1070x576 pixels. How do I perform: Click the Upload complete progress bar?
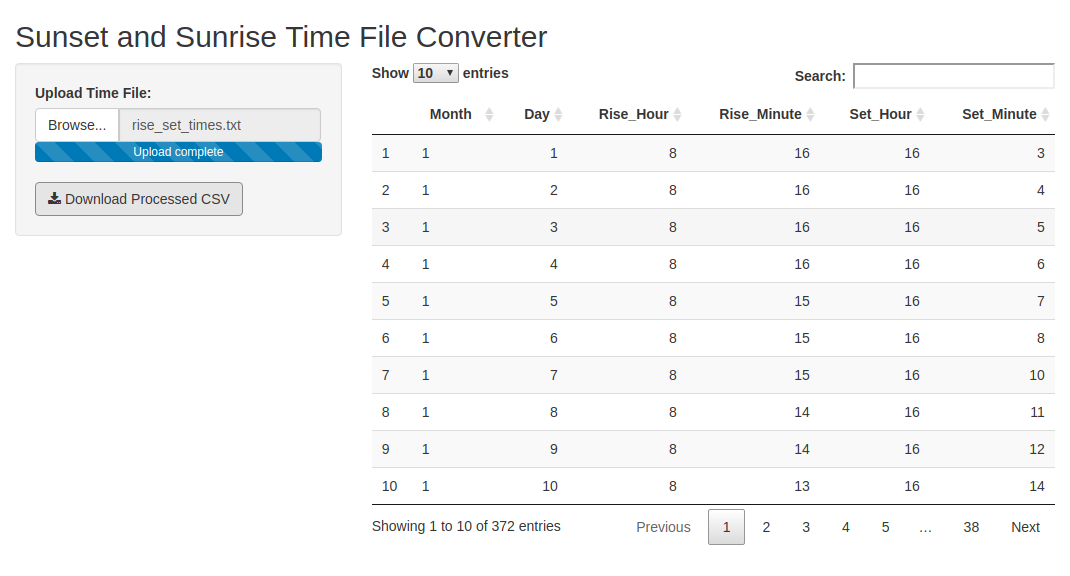coord(178,152)
